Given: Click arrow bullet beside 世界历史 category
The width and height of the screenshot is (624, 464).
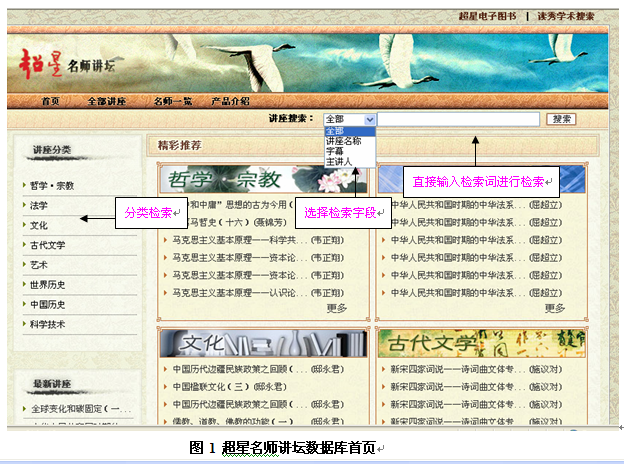Looking at the screenshot, I should coord(24,284).
